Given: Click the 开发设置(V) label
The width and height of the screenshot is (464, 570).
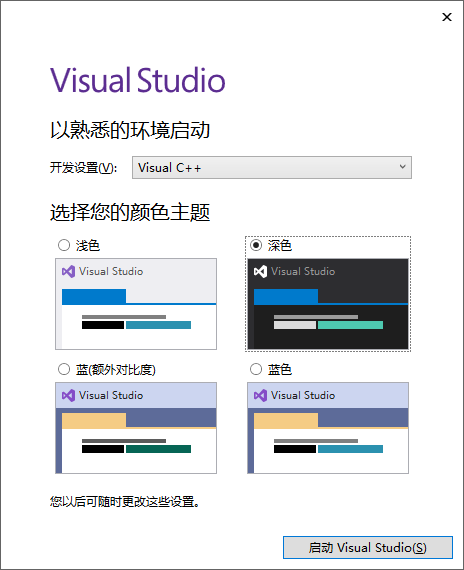Looking at the screenshot, I should pos(83,168).
